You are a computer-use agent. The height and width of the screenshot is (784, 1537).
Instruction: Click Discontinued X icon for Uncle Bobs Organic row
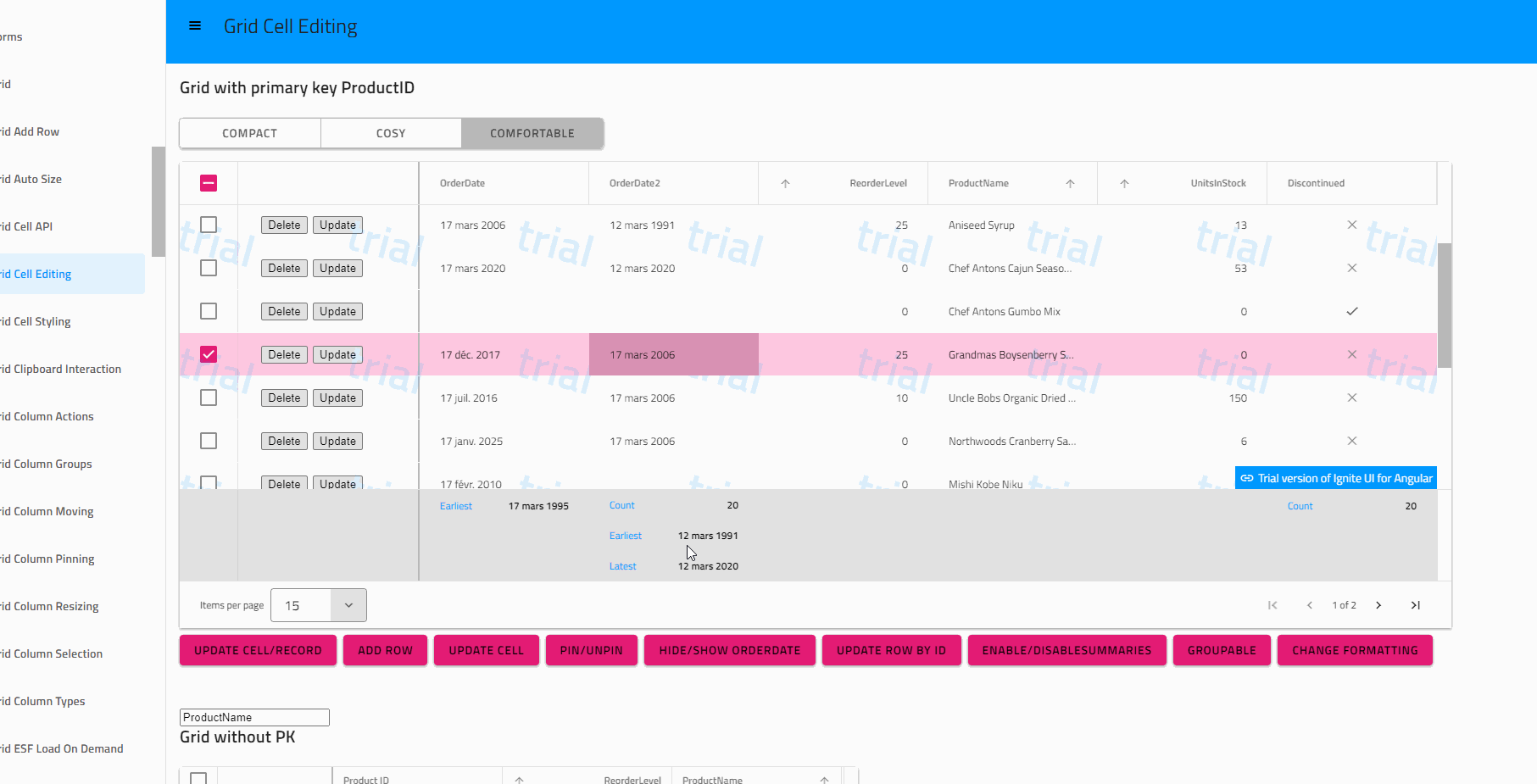pos(1352,398)
